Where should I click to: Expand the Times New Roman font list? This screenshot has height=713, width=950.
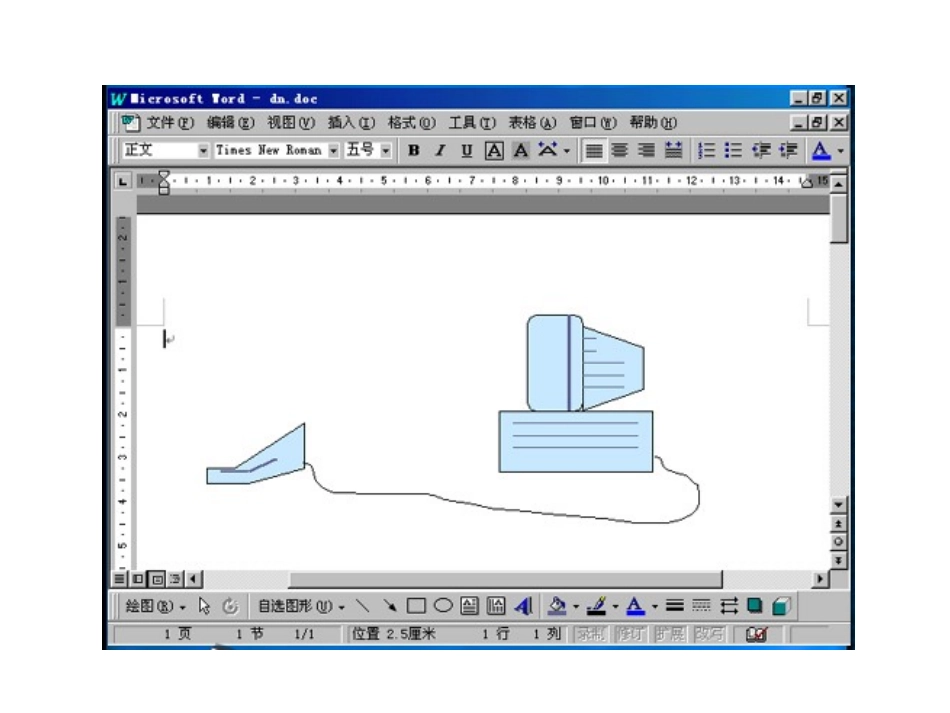pyautogui.click(x=334, y=150)
